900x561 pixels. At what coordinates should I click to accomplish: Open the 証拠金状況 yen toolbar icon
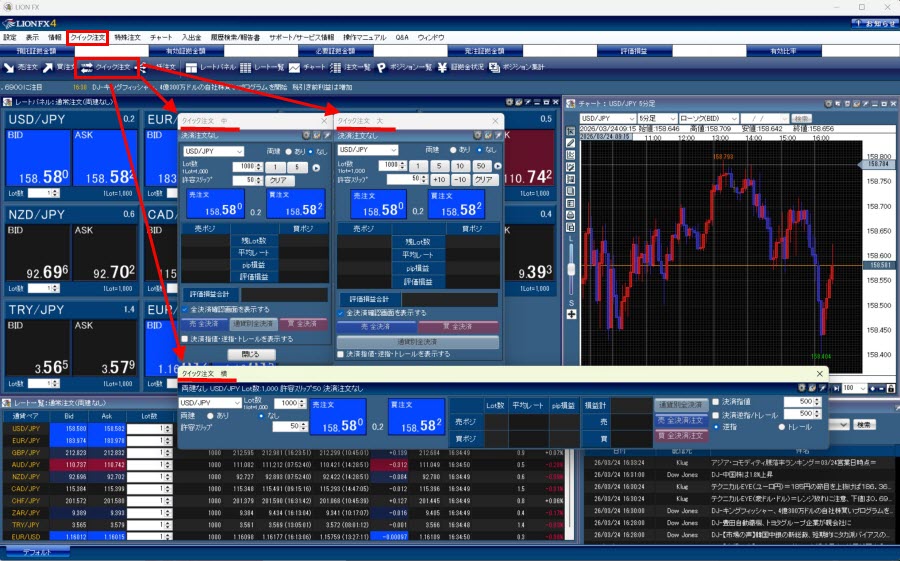pyautogui.click(x=448, y=67)
